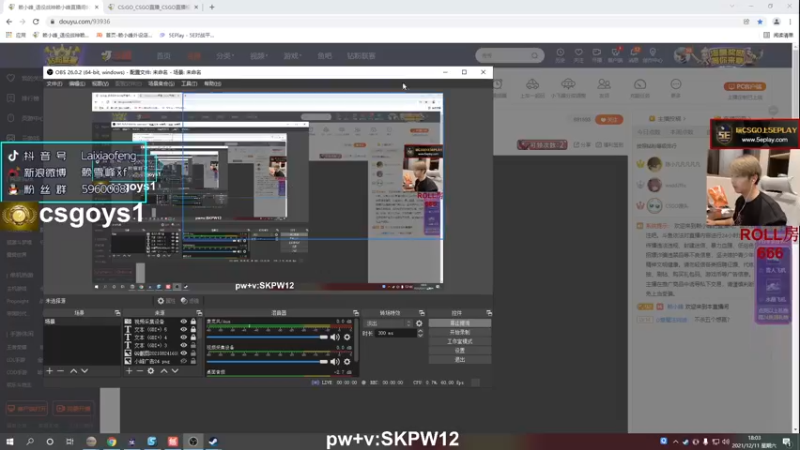Open the Windows Start menu

10,441
